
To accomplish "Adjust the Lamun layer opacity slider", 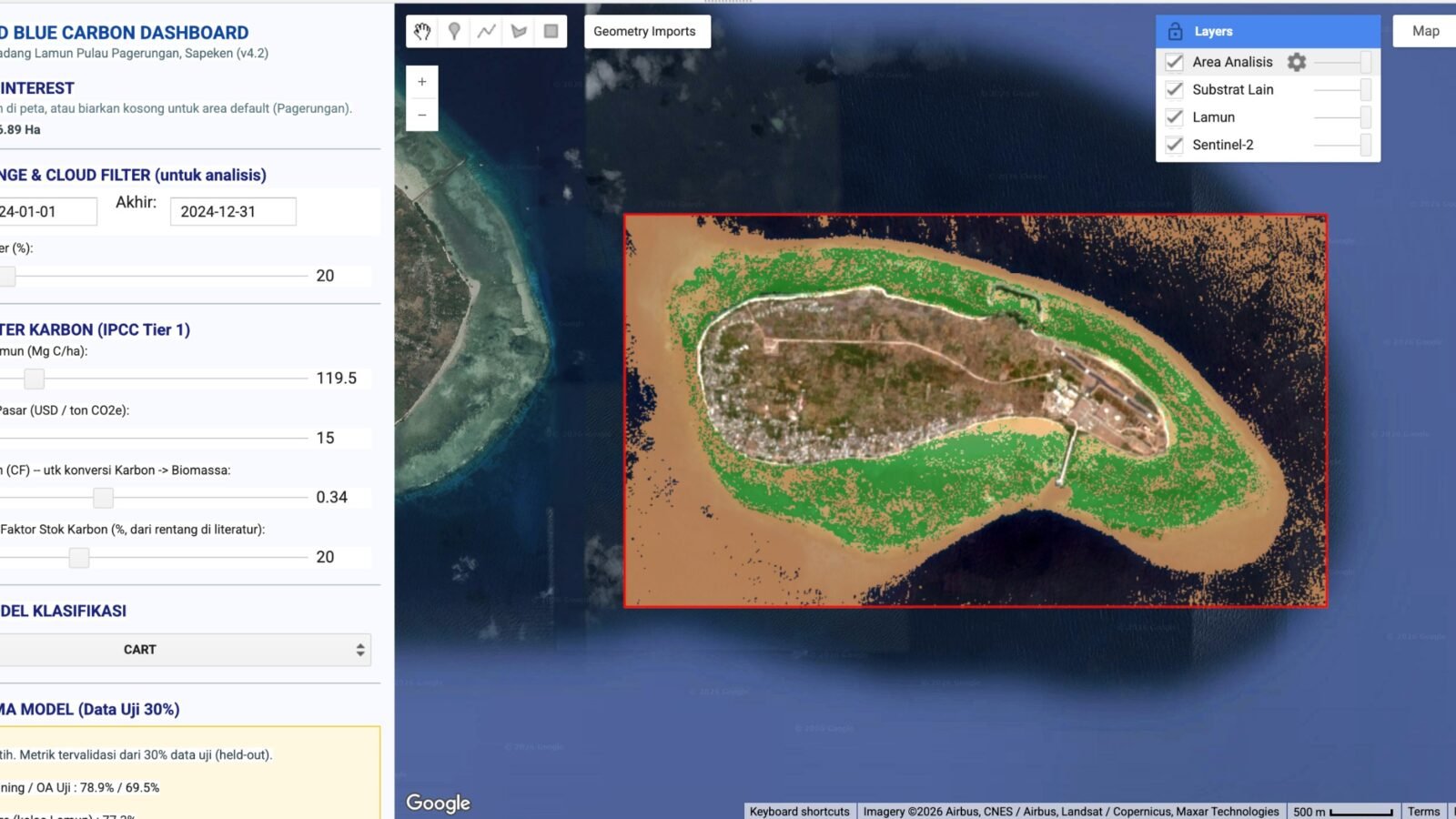I will tap(1343, 117).
